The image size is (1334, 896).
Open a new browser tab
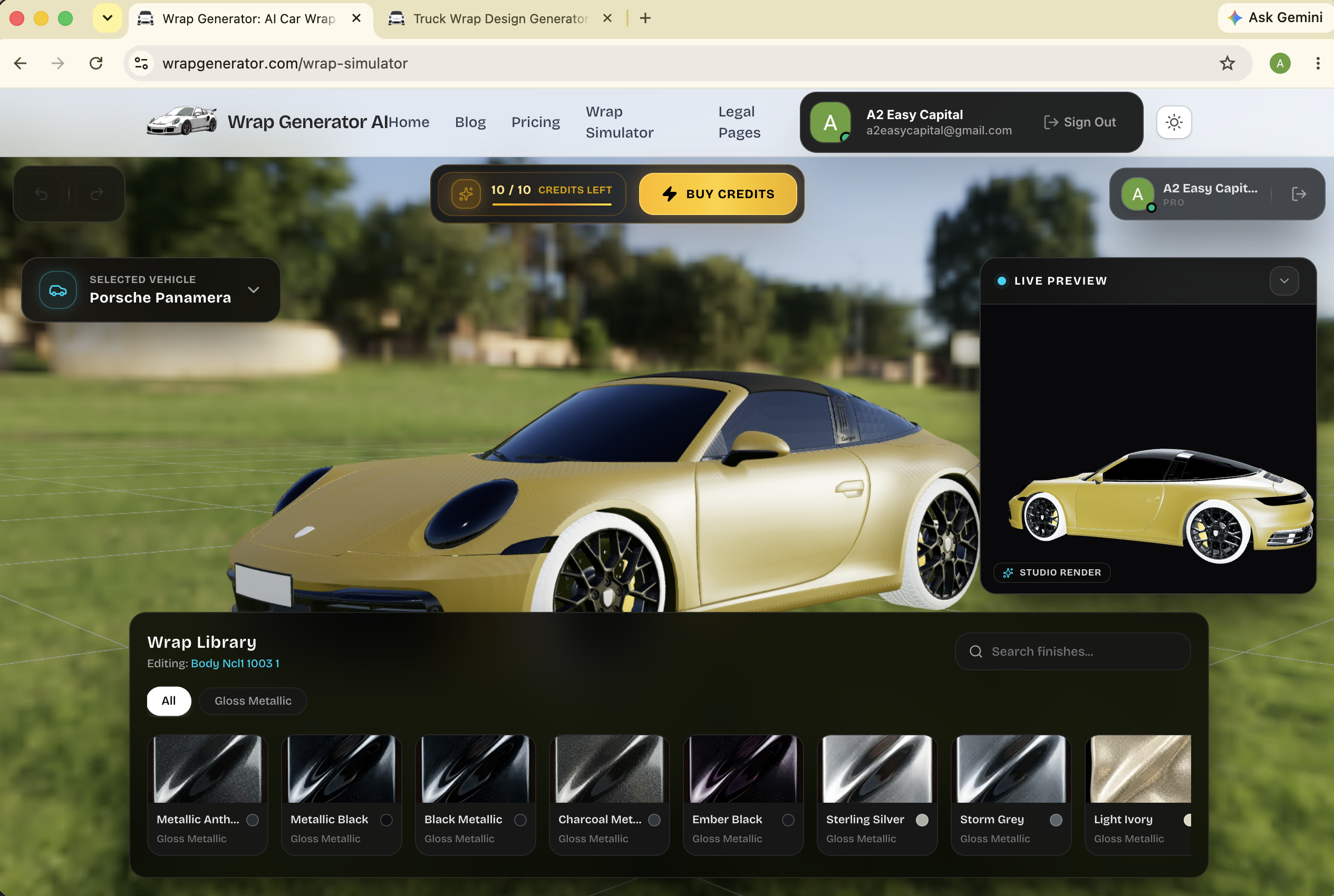click(x=645, y=18)
